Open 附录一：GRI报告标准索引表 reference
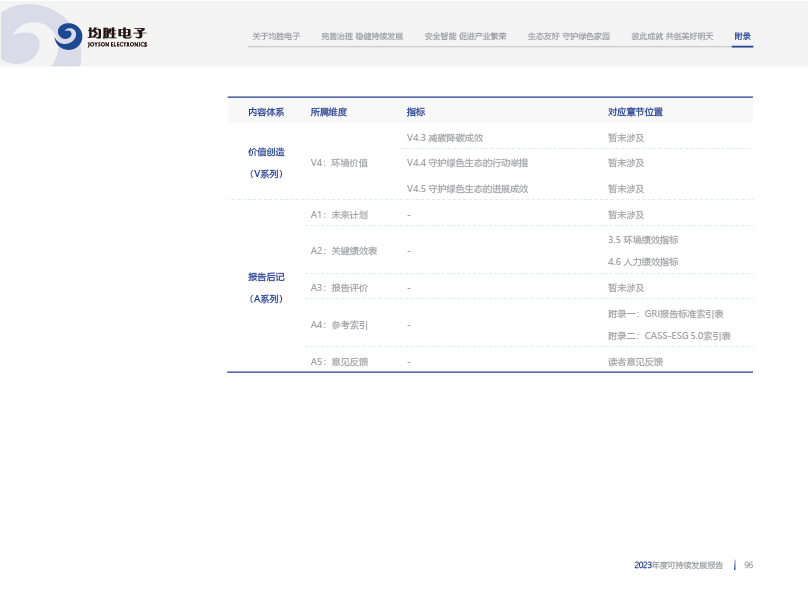This screenshot has width=808, height=596. (665, 314)
